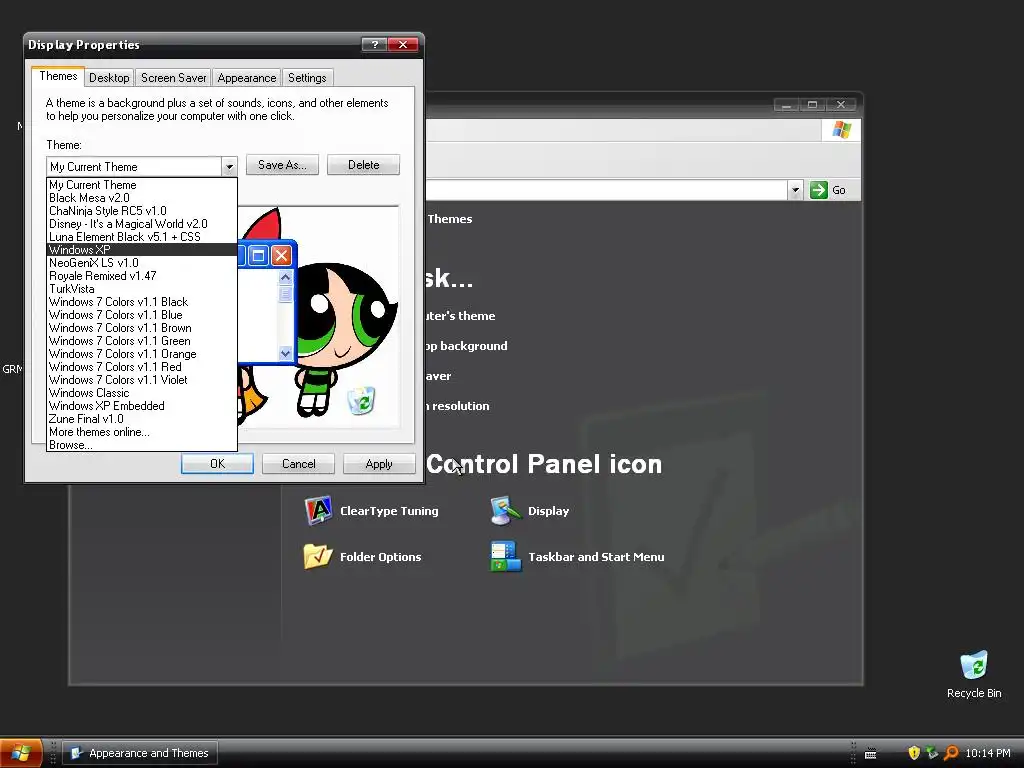Image resolution: width=1024 pixels, height=768 pixels.
Task: Select Royale Remixed v1.47 theme
Action: [x=142, y=276]
